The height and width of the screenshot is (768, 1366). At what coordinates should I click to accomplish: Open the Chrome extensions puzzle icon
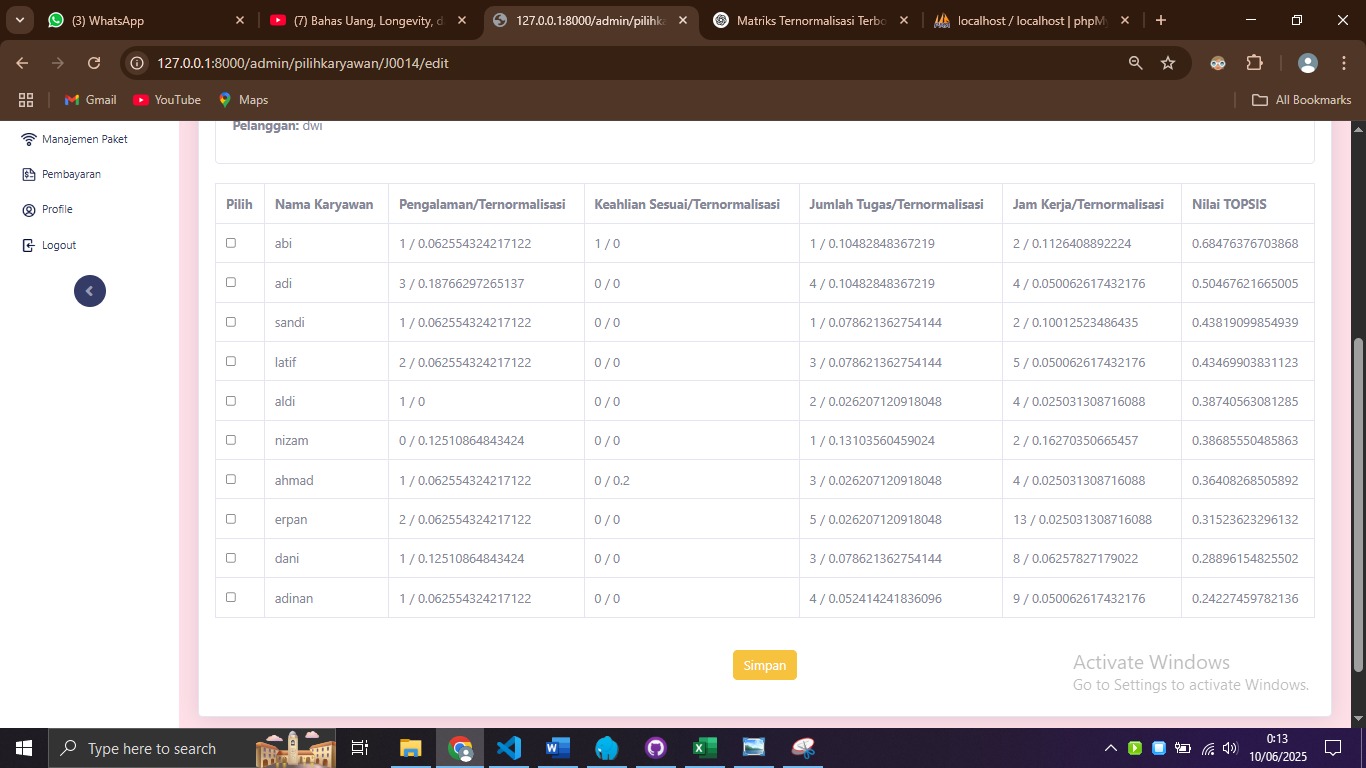1254,63
